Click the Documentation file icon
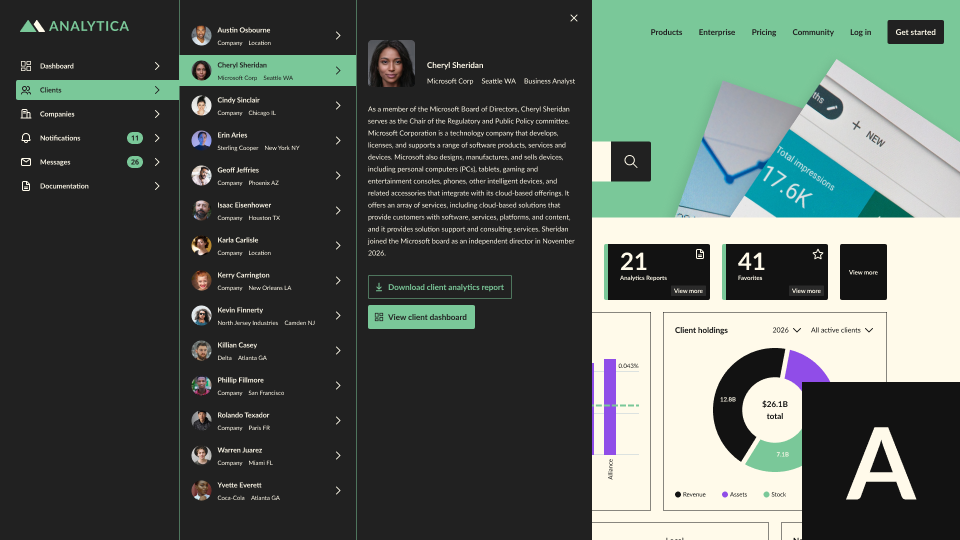960x540 pixels. [26, 186]
